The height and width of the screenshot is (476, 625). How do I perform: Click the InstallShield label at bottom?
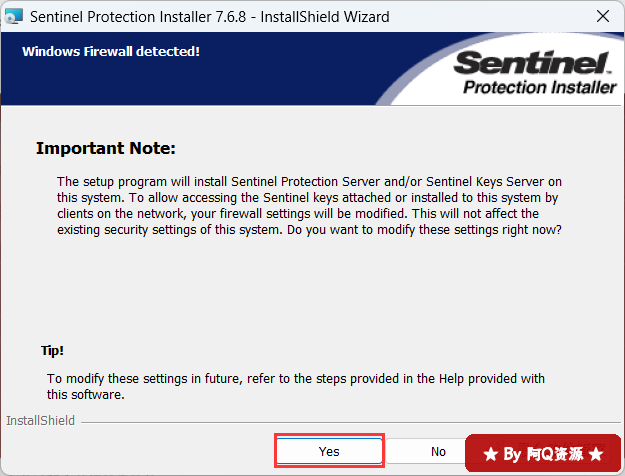(40, 421)
